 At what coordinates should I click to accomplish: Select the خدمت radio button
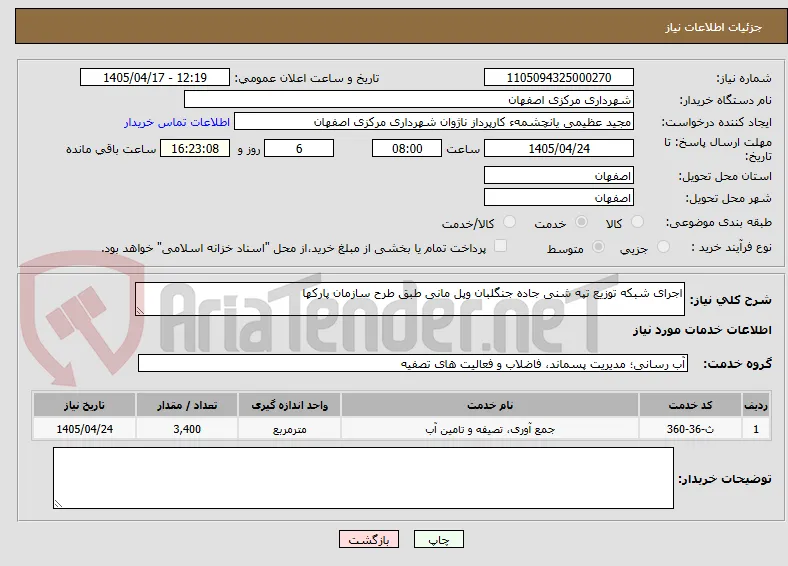581,222
